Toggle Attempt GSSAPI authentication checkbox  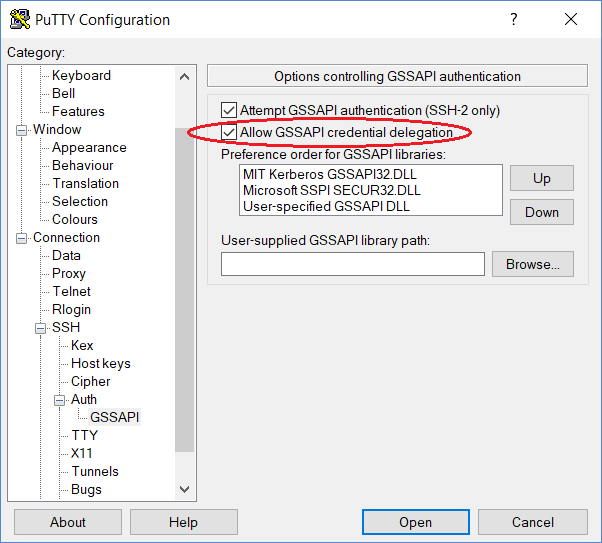pyautogui.click(x=229, y=110)
